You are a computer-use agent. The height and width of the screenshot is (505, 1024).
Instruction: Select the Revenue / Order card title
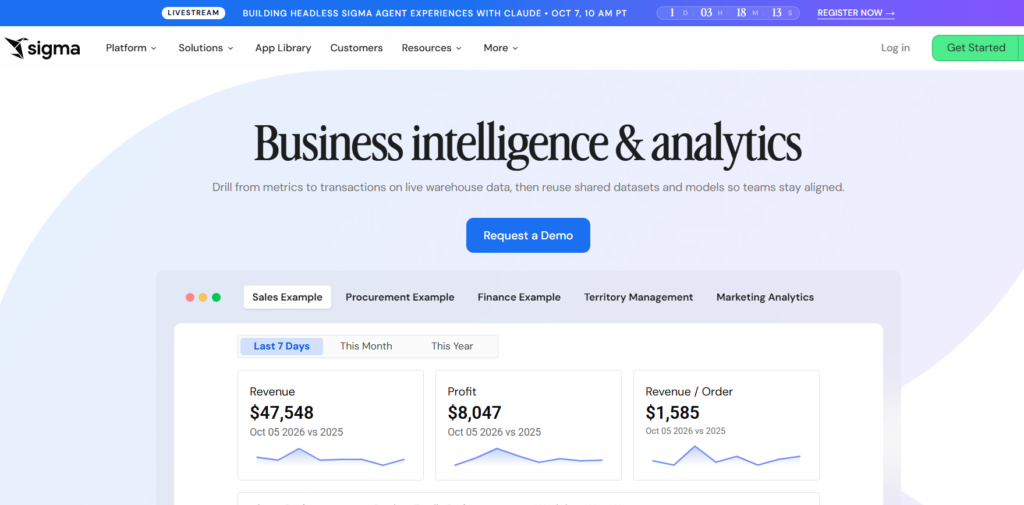pyautogui.click(x=689, y=392)
